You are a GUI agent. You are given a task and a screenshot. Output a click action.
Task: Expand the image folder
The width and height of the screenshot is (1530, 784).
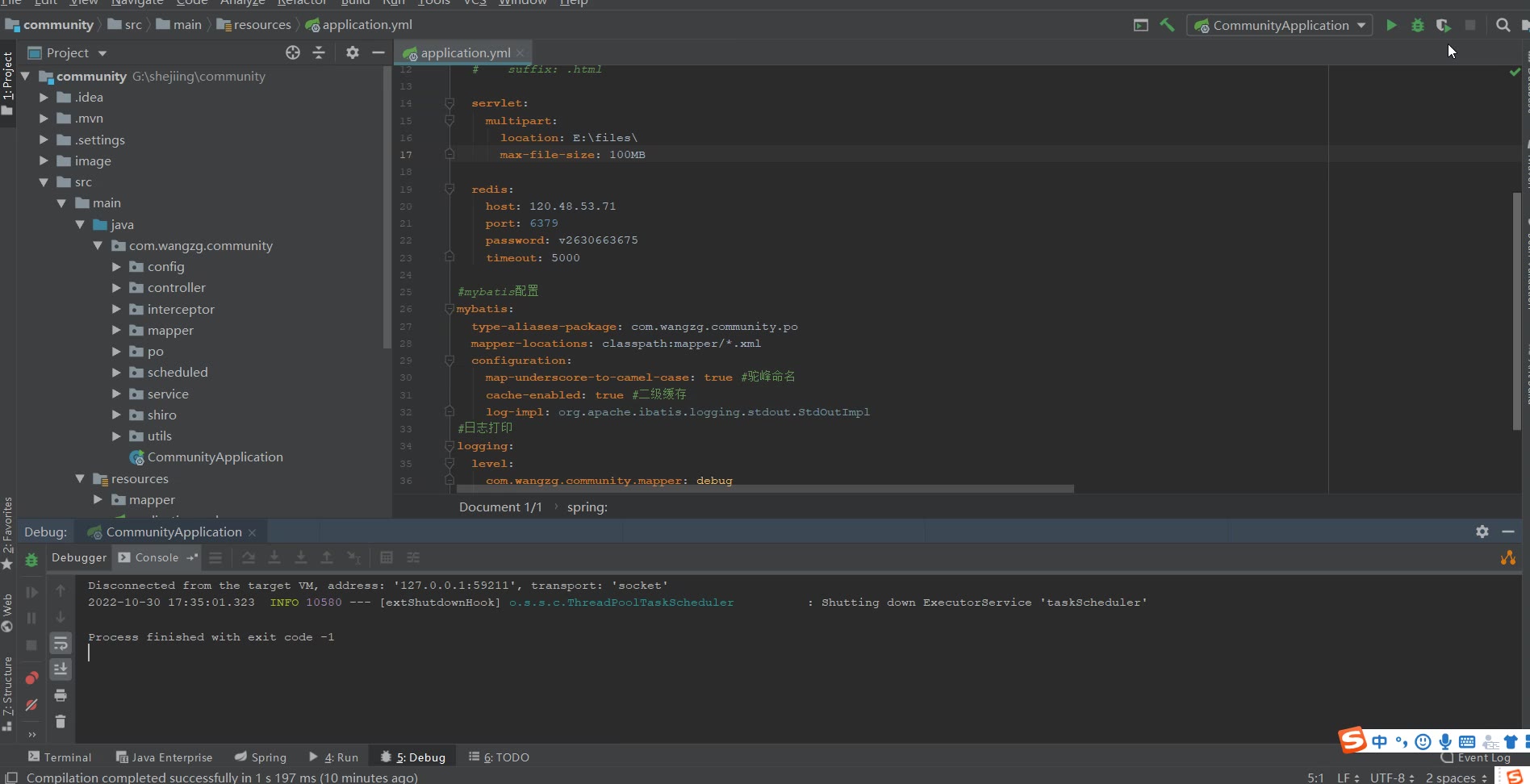pyautogui.click(x=44, y=161)
